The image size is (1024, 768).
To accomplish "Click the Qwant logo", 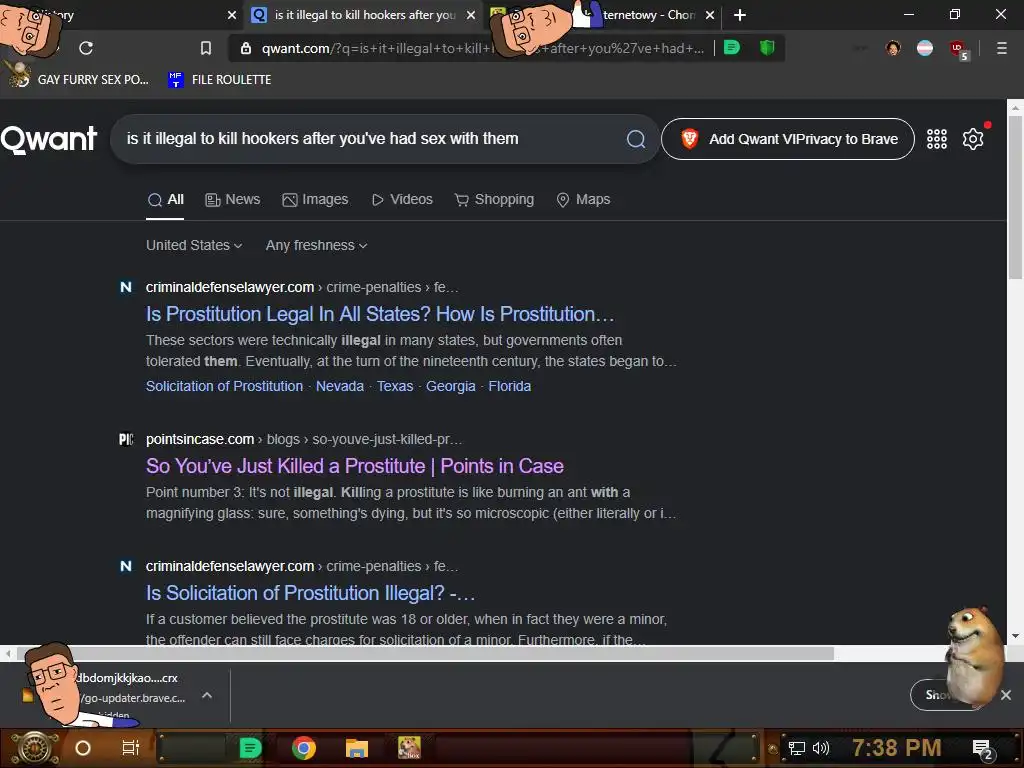I will pyautogui.click(x=49, y=139).
